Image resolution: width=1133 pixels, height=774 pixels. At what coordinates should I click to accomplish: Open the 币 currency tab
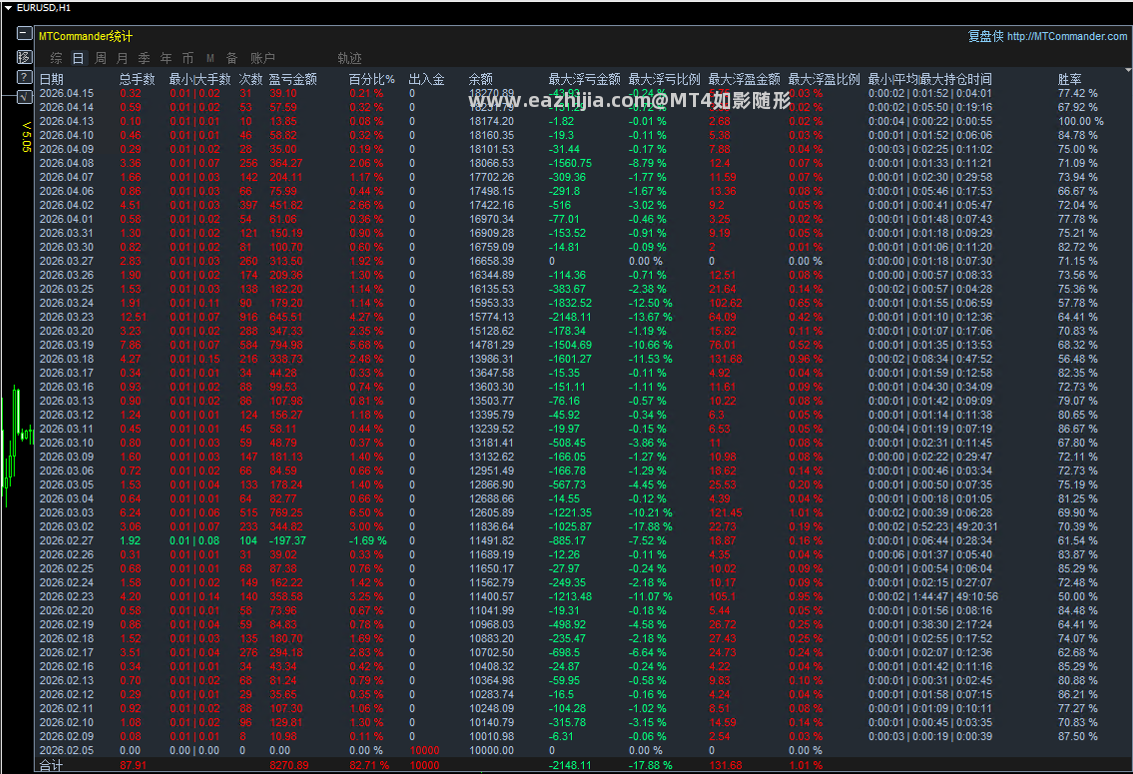pos(188,58)
